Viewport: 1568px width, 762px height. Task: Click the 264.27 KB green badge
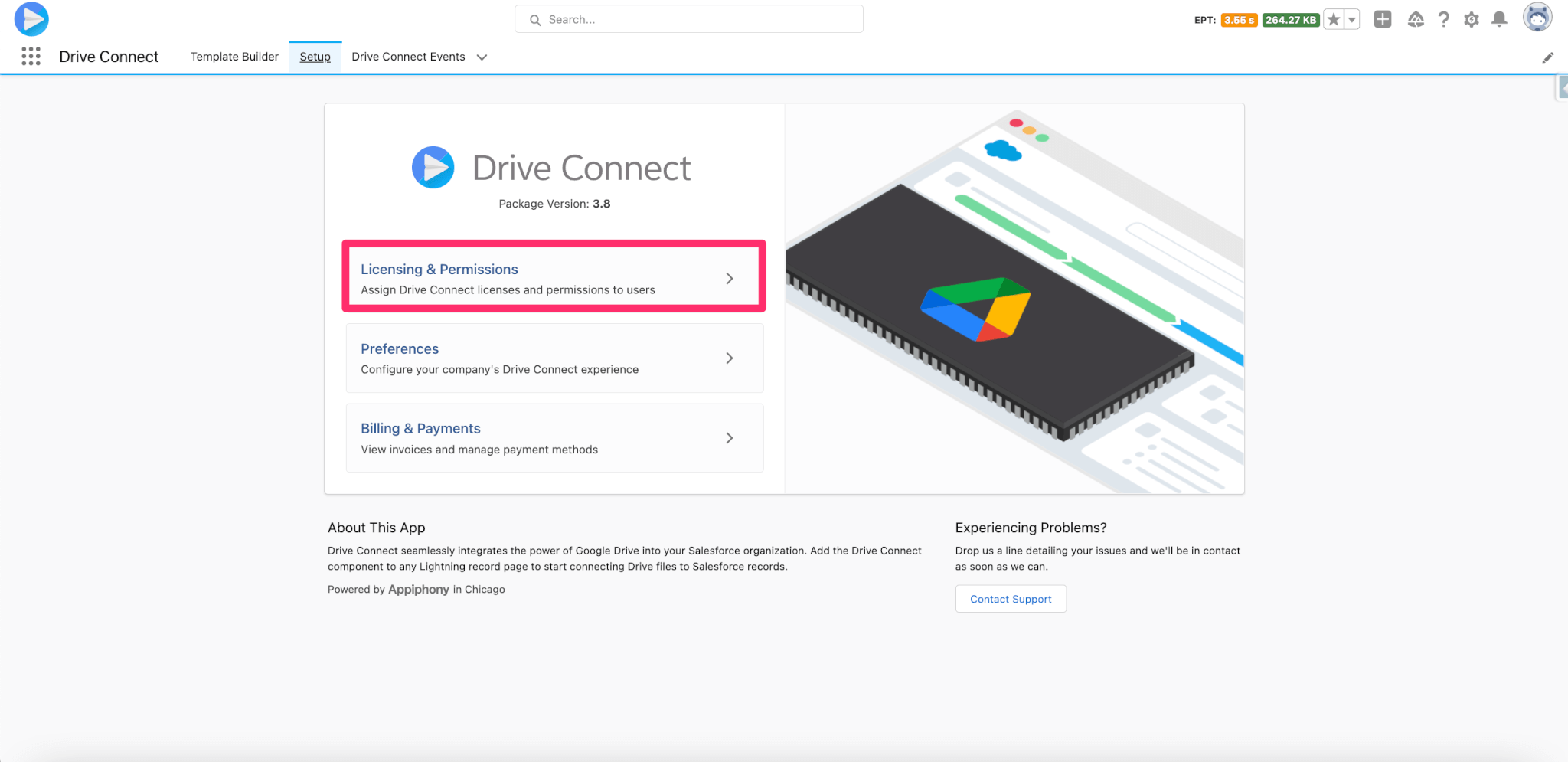[1290, 20]
